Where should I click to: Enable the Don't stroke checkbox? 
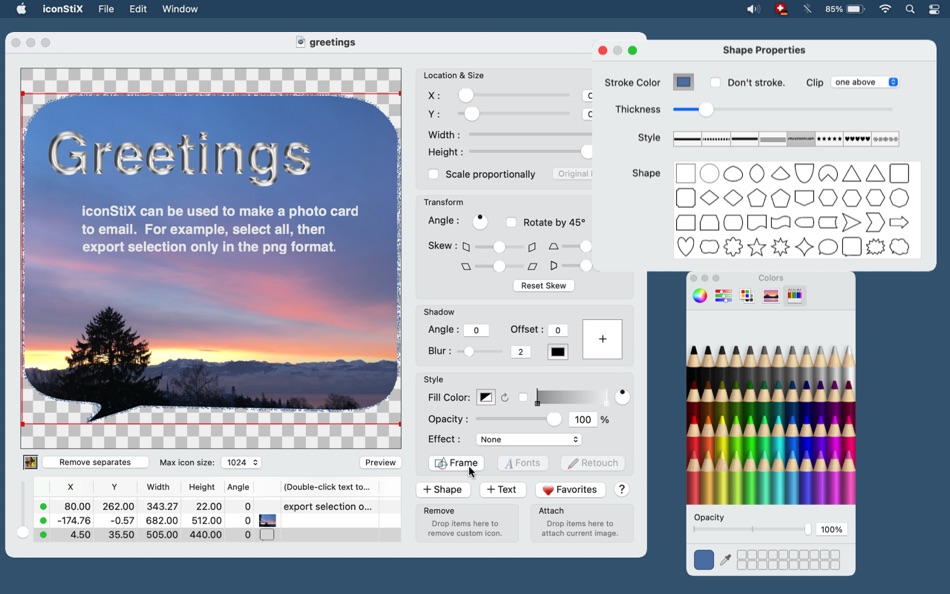(716, 82)
